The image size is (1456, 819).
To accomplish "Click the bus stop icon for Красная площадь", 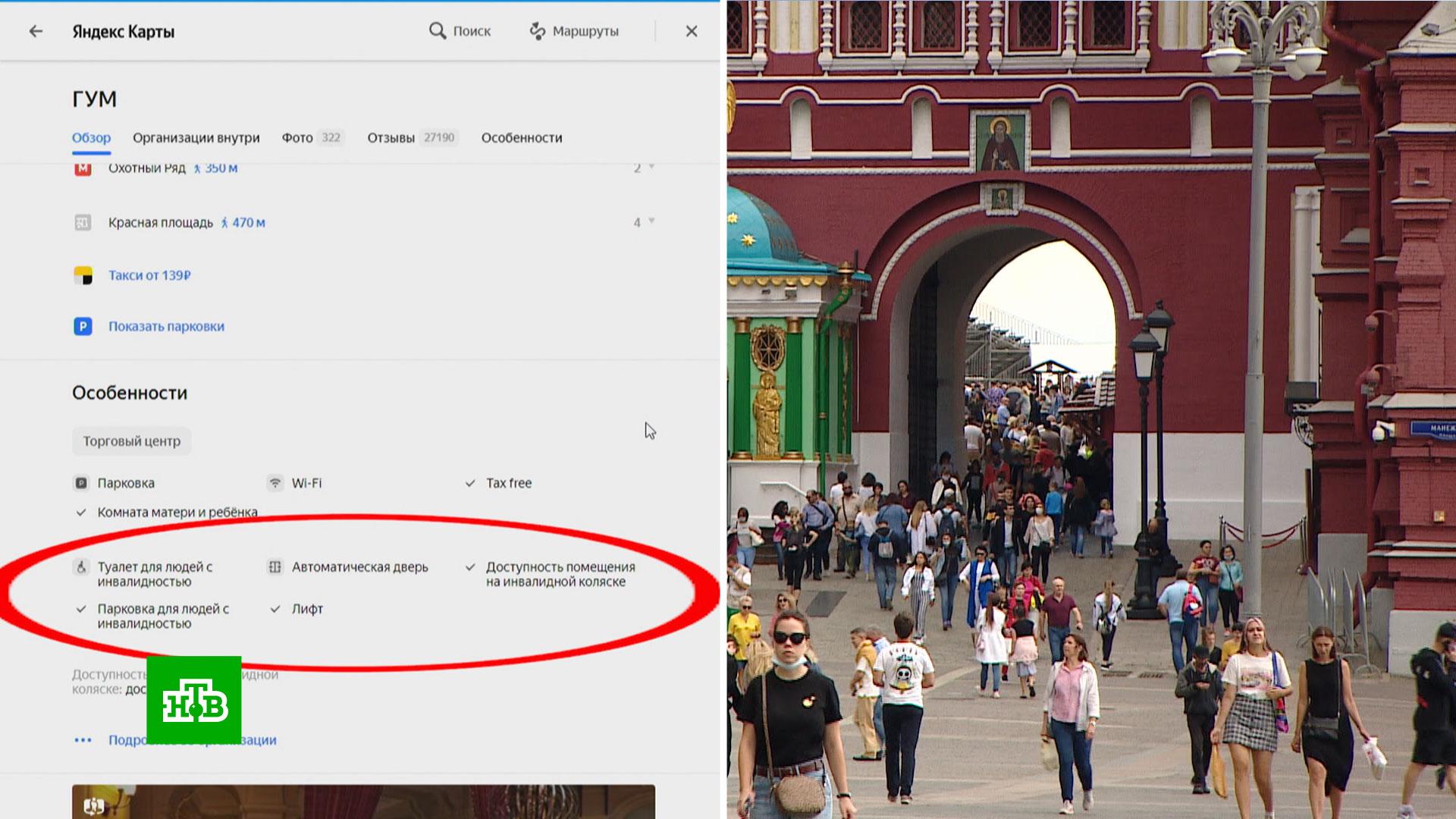I will pyautogui.click(x=83, y=222).
